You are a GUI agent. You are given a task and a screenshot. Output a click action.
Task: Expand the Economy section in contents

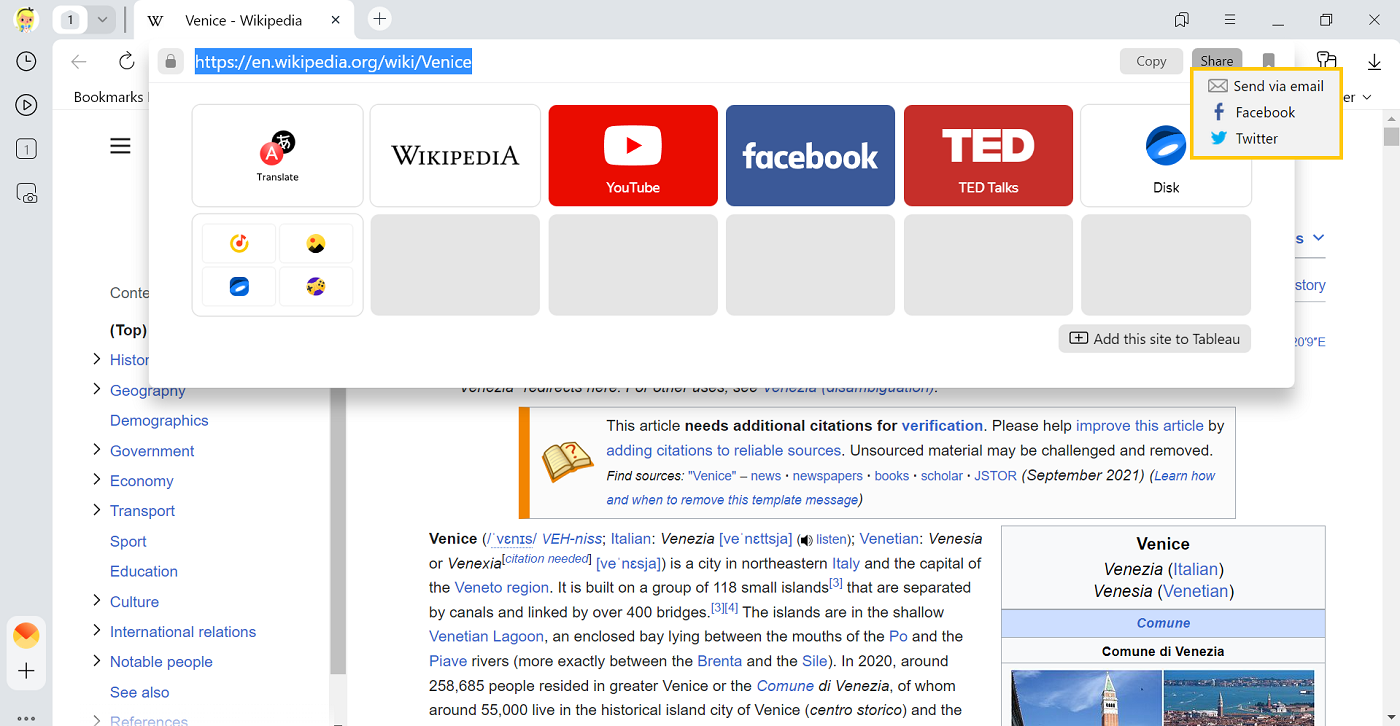(x=97, y=480)
